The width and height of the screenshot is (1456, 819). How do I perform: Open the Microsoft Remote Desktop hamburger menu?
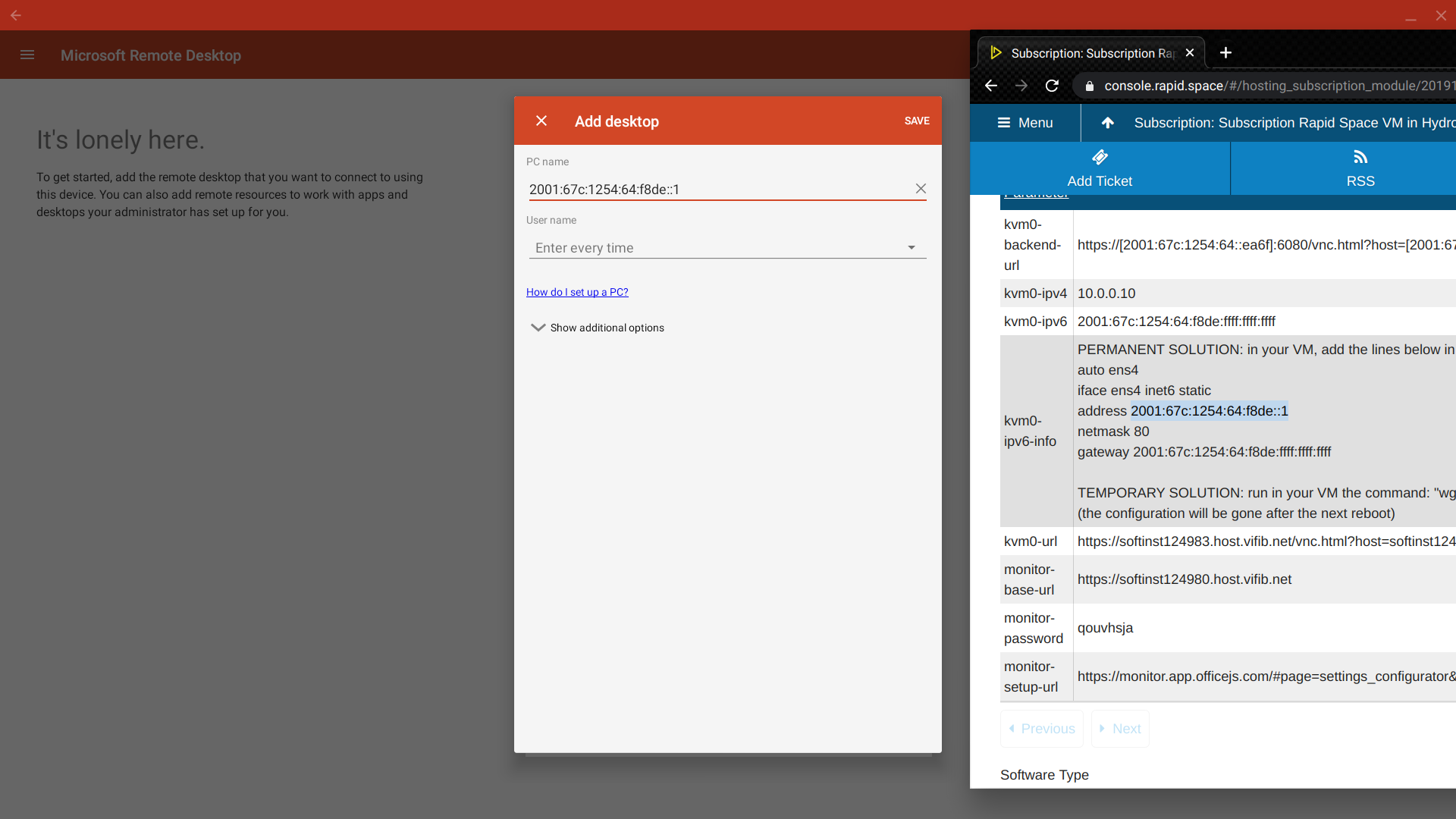point(27,55)
